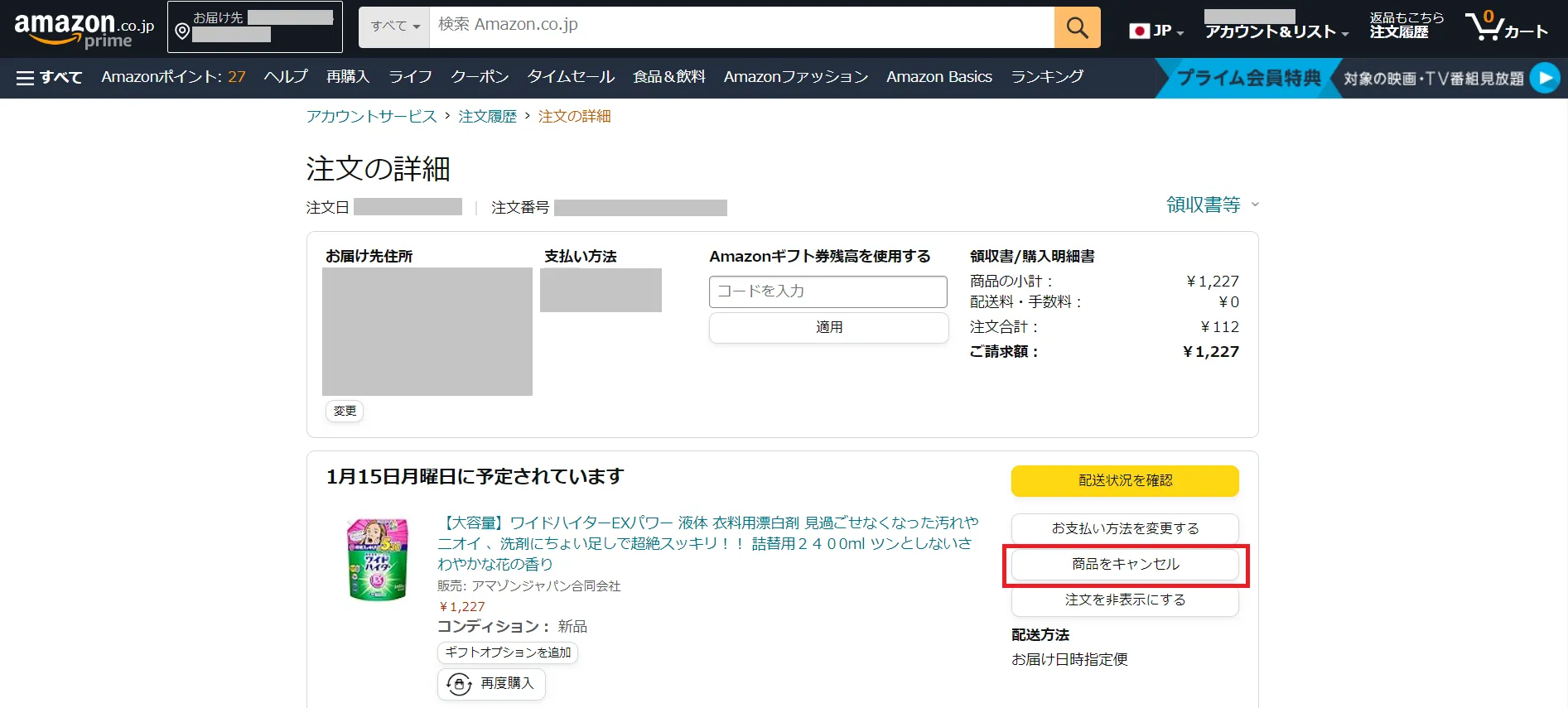
Task: Click the 販売: アマゾンジャパン合同会社 seller text
Action: 529,586
